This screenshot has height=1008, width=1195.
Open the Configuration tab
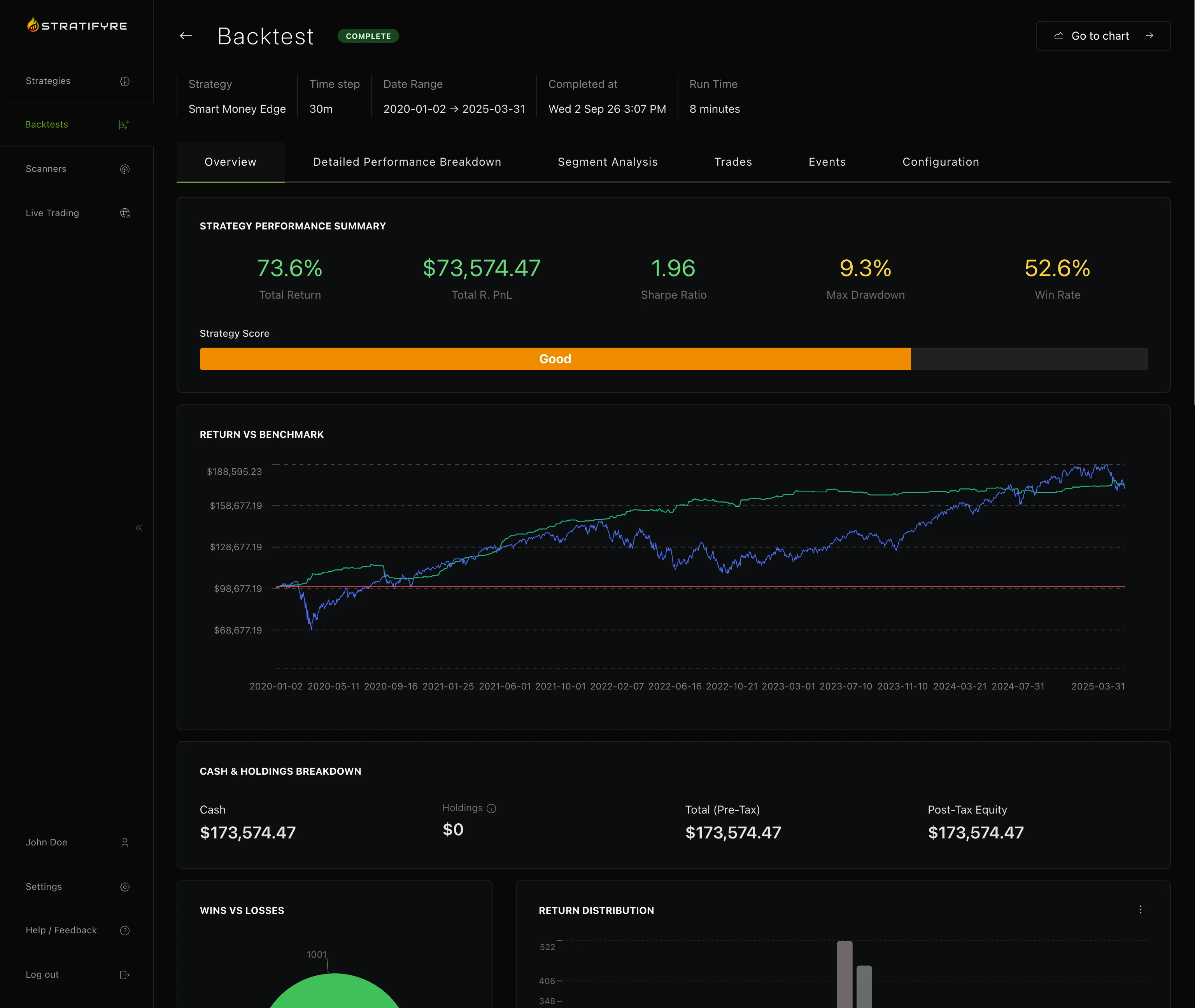click(941, 162)
